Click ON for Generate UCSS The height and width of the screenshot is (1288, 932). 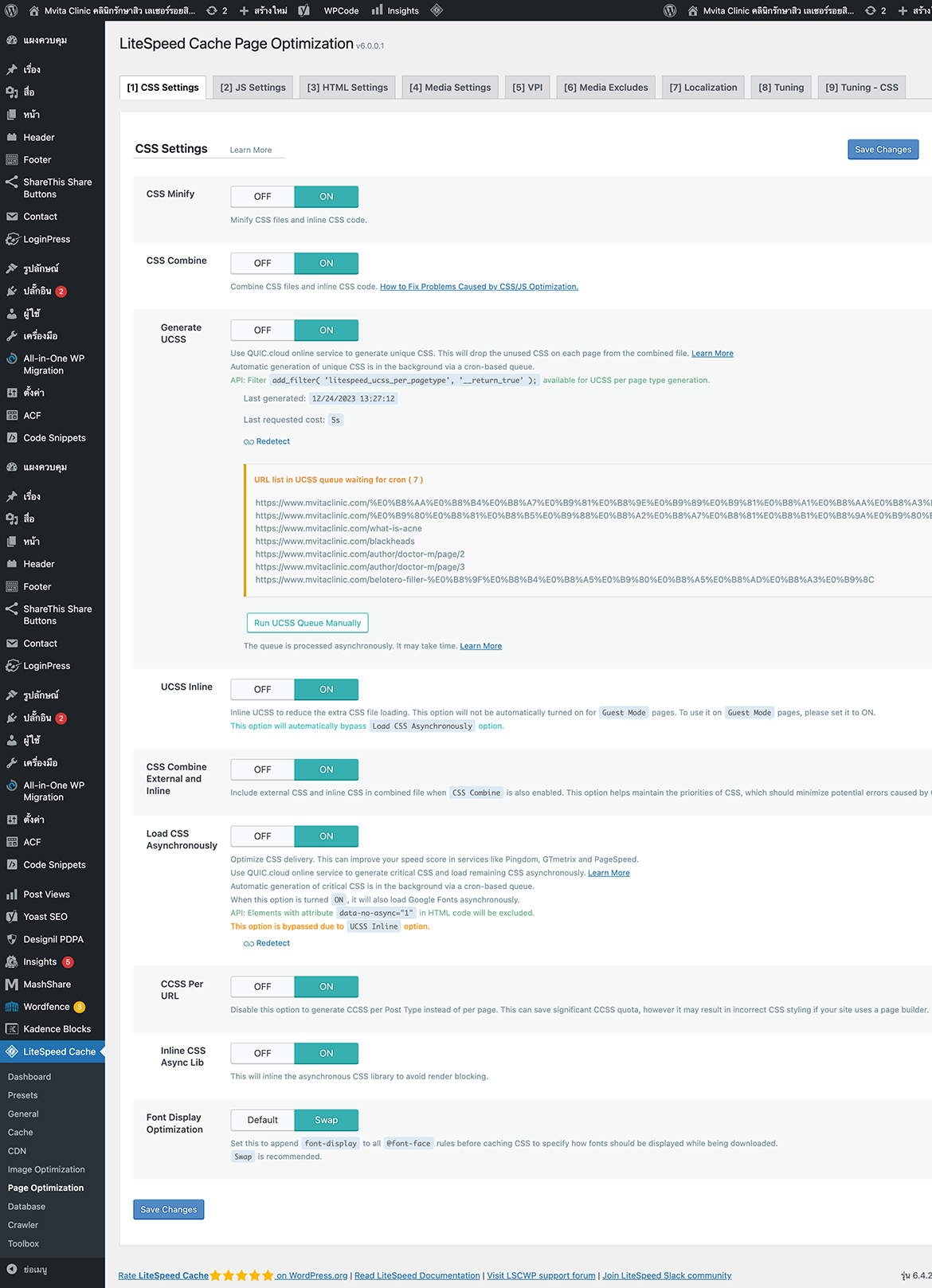327,331
